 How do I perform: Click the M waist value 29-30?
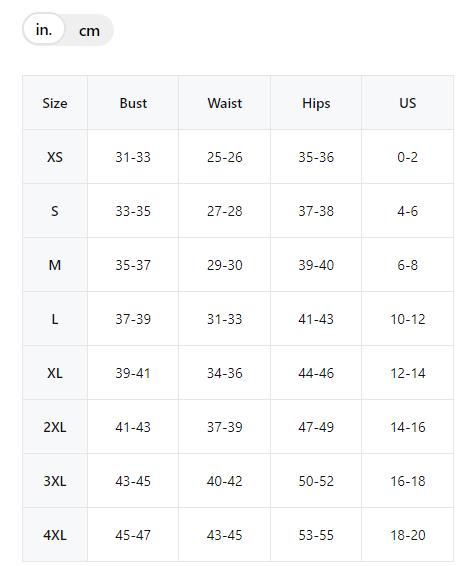pos(224,265)
